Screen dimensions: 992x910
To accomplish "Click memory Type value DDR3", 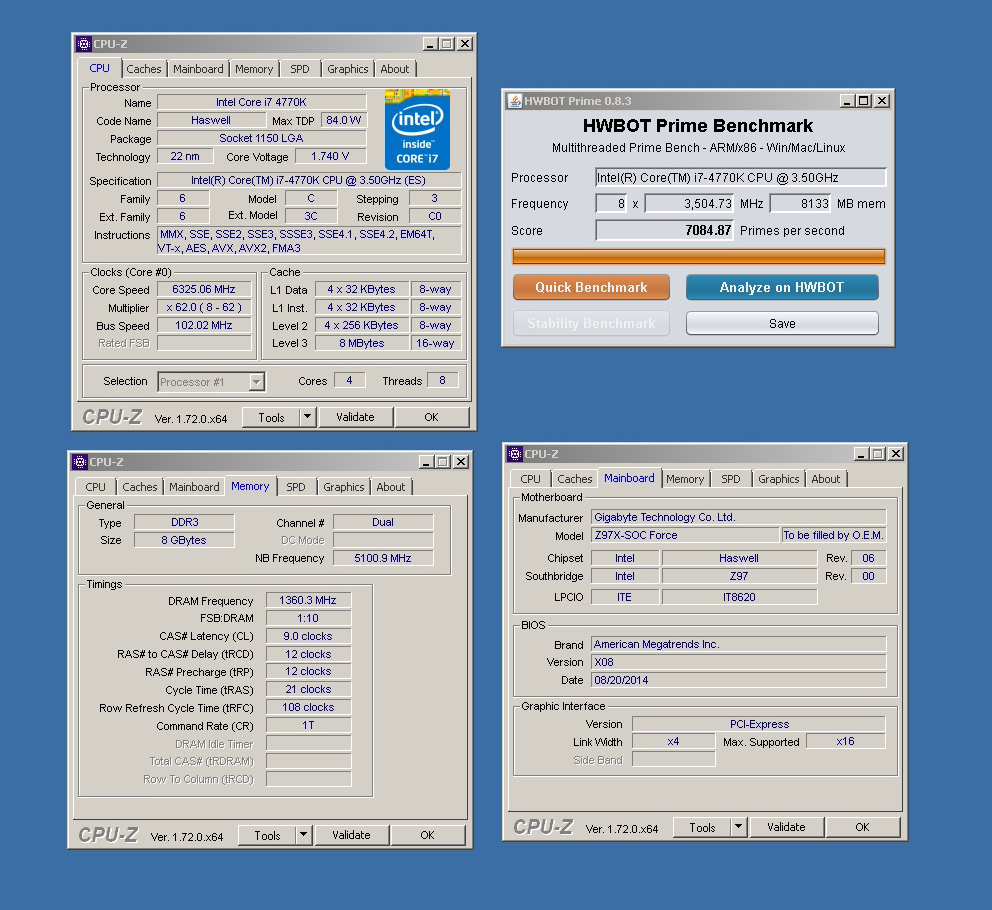I will click(184, 522).
